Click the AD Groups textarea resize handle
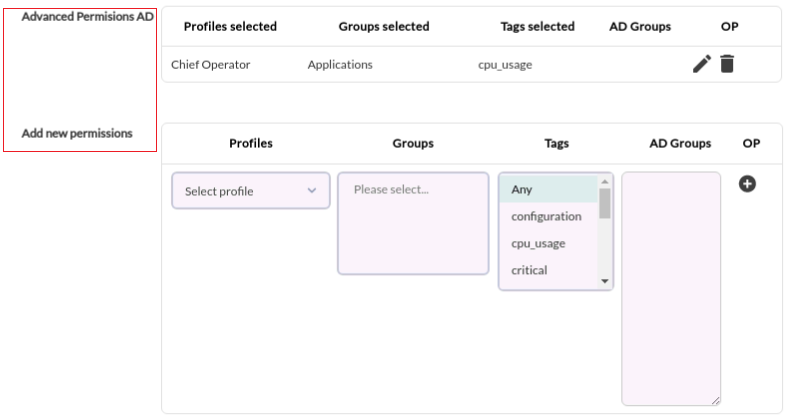The height and width of the screenshot is (420, 800). point(715,401)
